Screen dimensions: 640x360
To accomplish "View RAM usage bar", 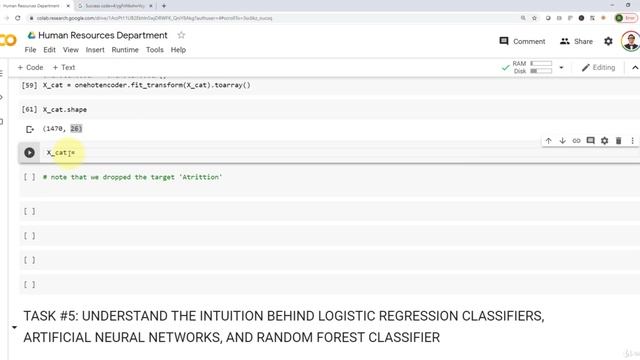I will [541, 63].
